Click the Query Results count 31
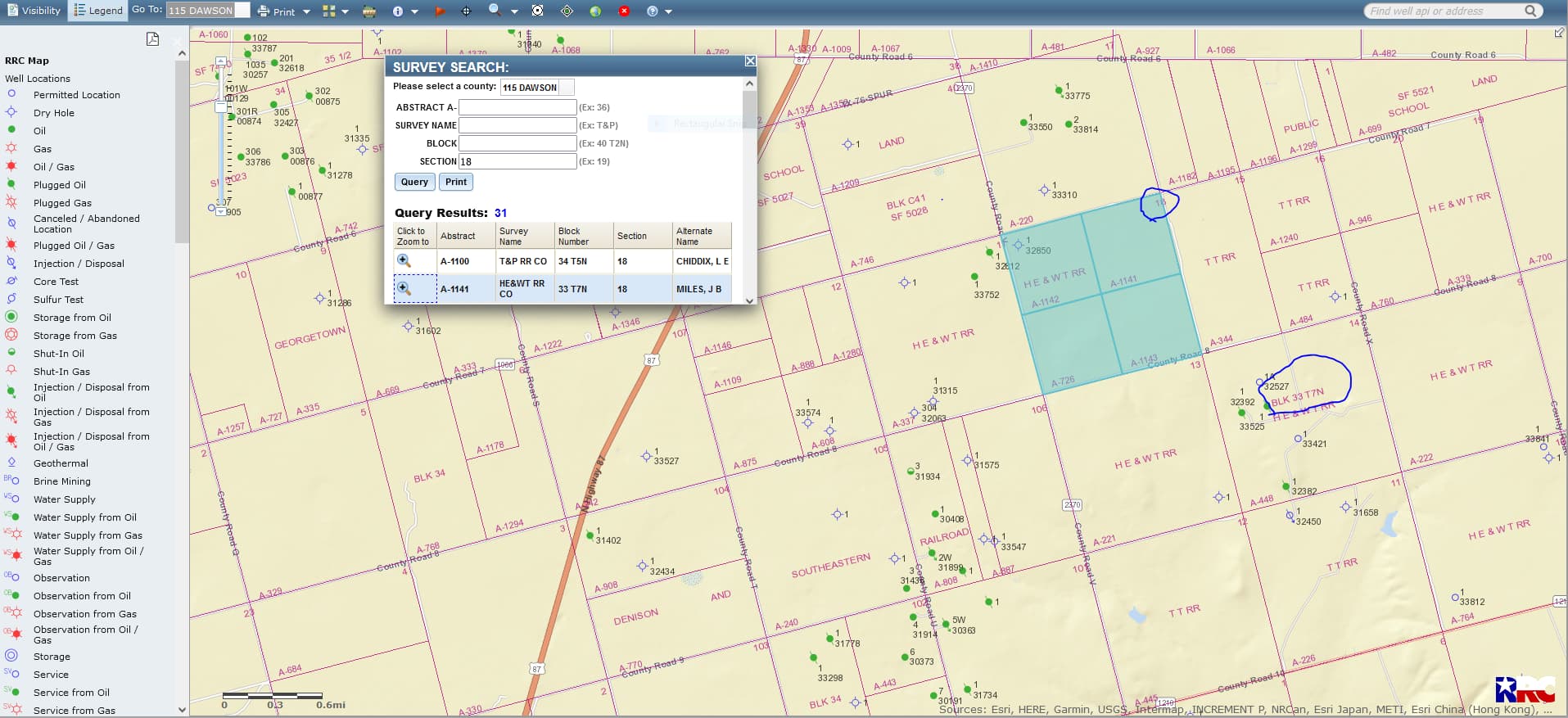Viewport: 1568px width, 718px height. (500, 213)
